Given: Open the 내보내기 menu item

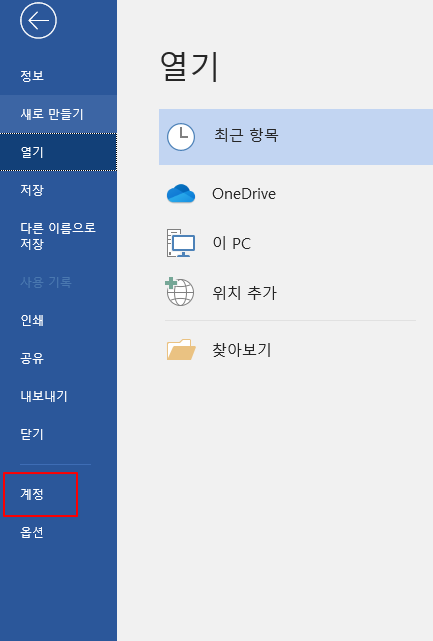Looking at the screenshot, I should [58, 396].
